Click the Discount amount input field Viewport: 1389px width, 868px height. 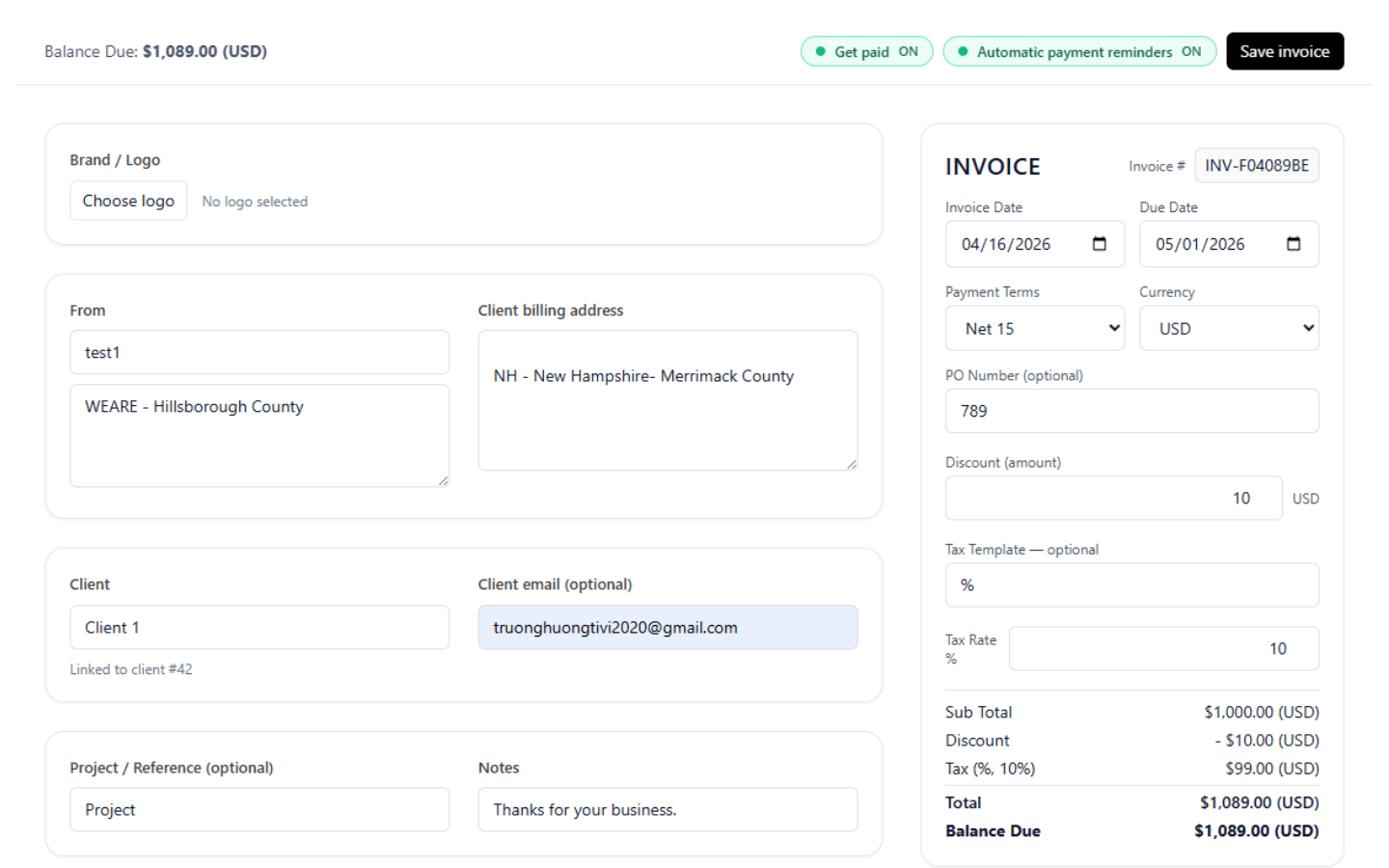1114,498
